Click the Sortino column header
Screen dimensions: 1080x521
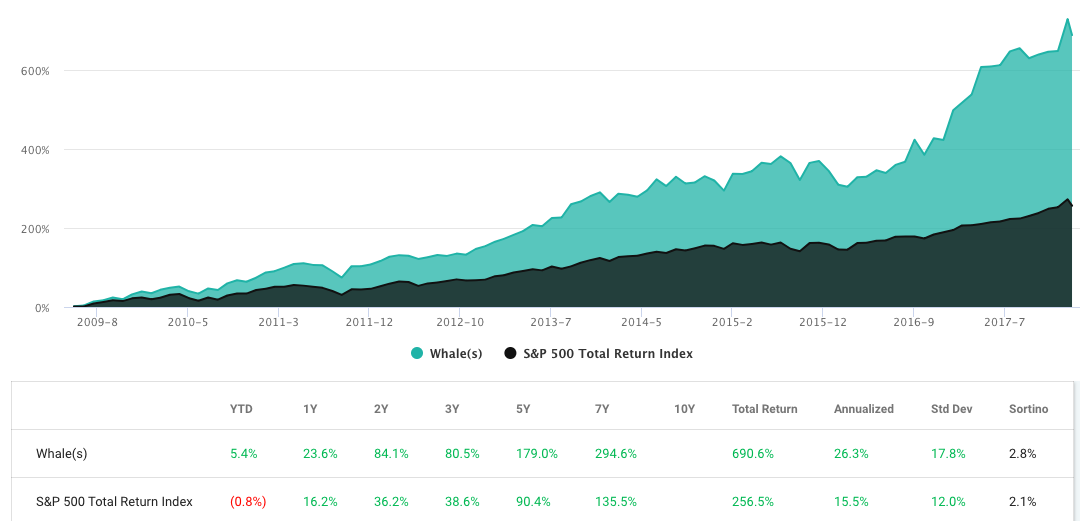(1028, 409)
